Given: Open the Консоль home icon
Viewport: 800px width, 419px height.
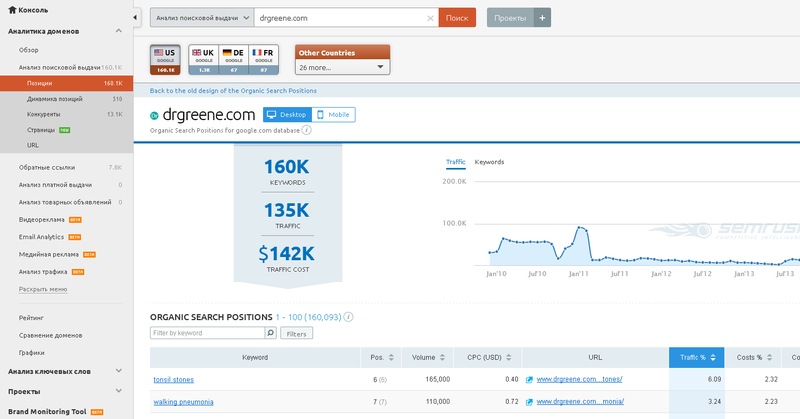Looking at the screenshot, I should [x=12, y=10].
